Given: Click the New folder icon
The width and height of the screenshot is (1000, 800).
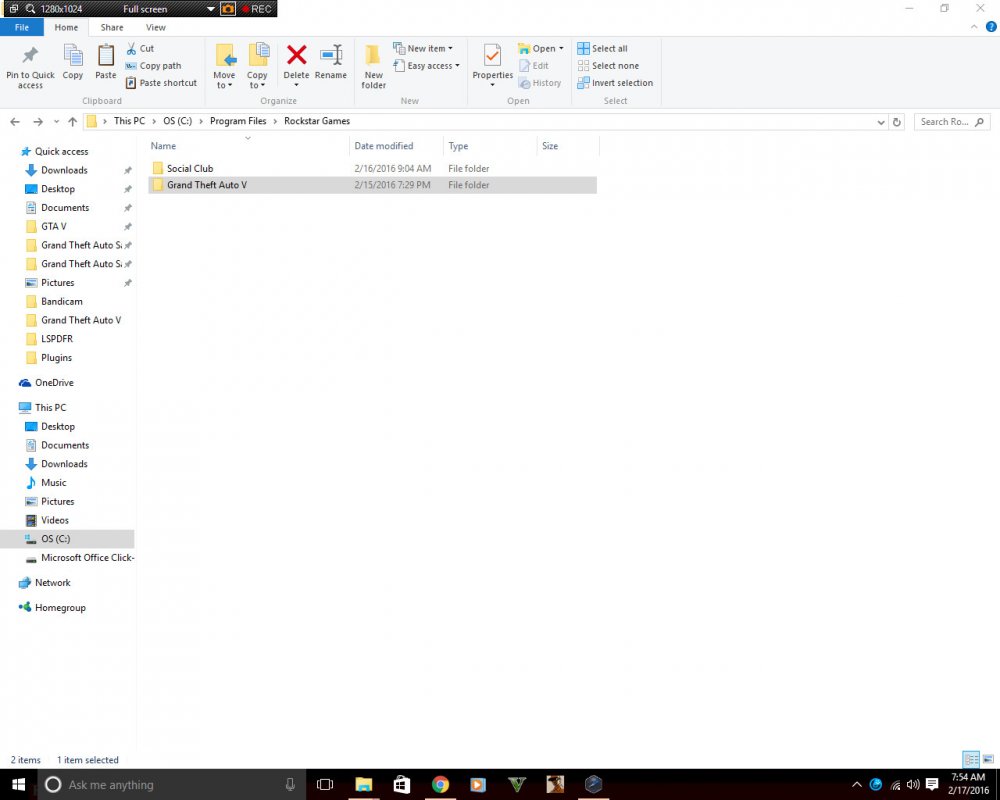Looking at the screenshot, I should 373,55.
